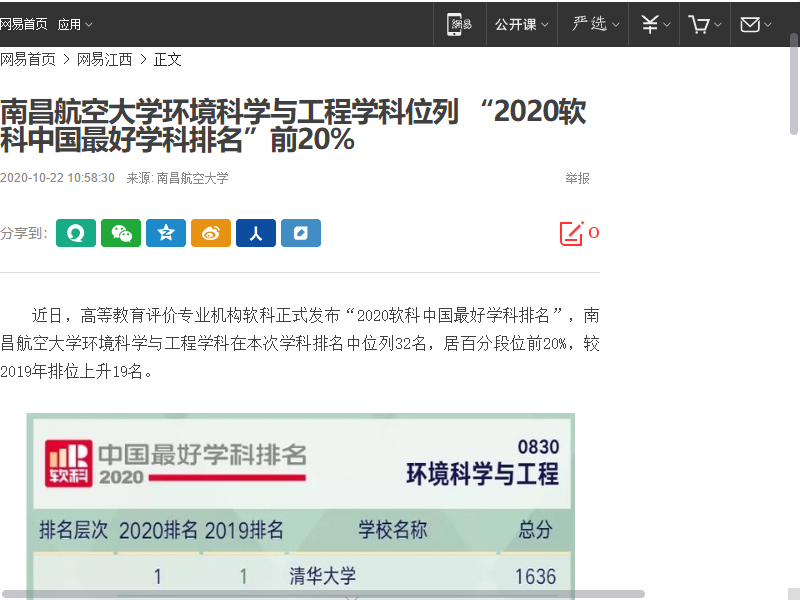
Task: Open the yen currency dropdown
Action: 655,24
